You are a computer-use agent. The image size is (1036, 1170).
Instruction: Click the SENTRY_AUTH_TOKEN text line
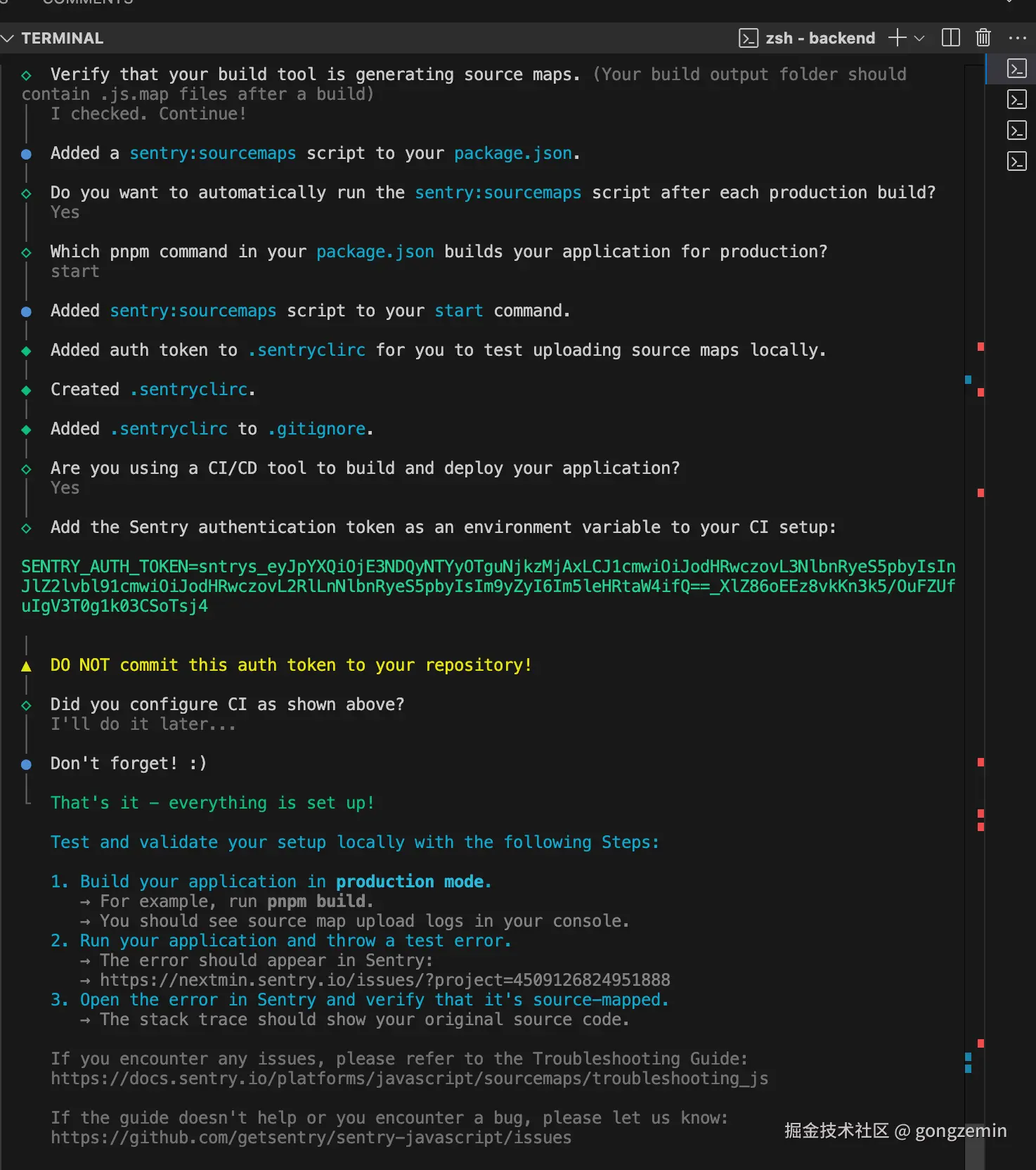(488, 586)
